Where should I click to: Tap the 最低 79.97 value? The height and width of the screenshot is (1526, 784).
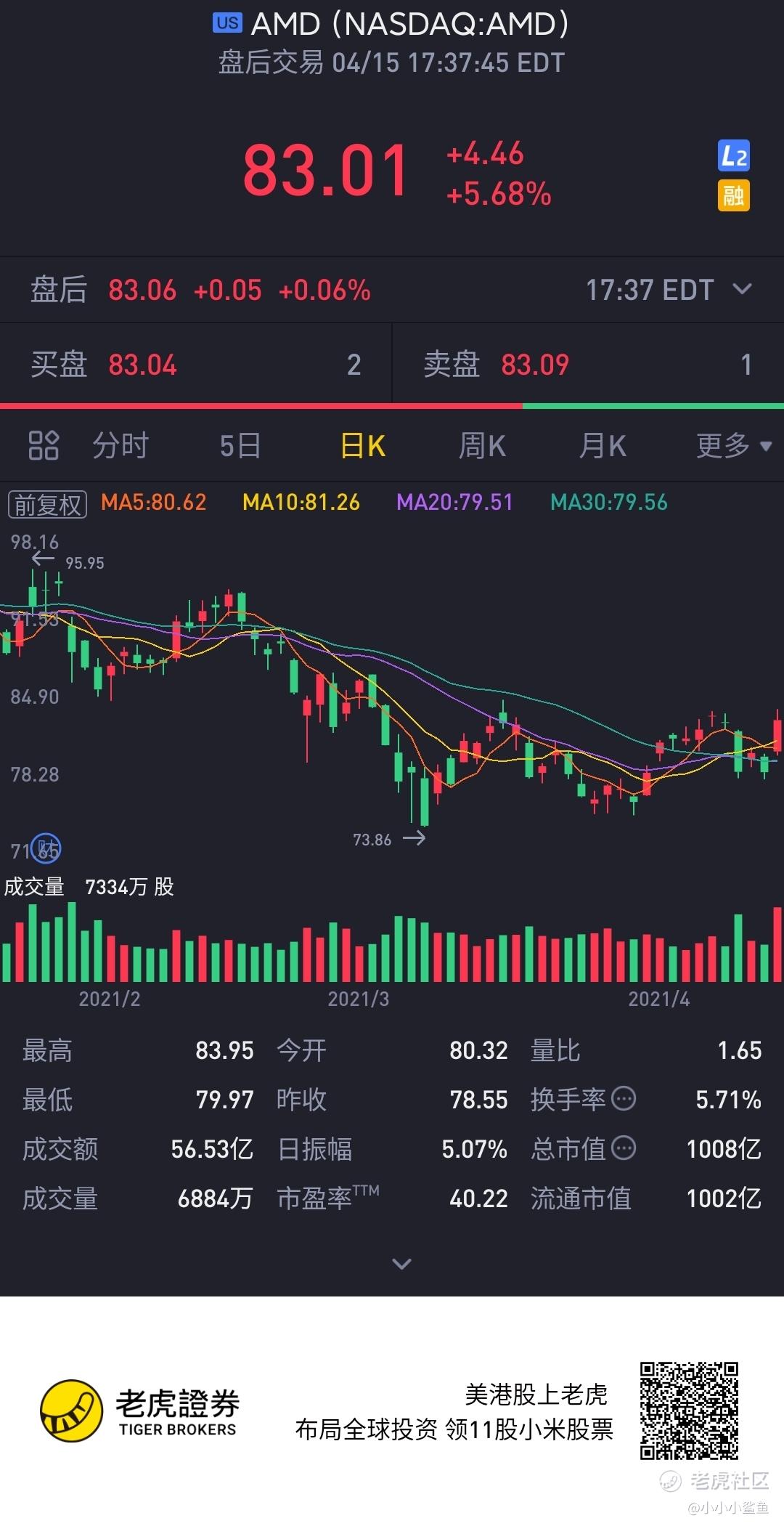[225, 1100]
